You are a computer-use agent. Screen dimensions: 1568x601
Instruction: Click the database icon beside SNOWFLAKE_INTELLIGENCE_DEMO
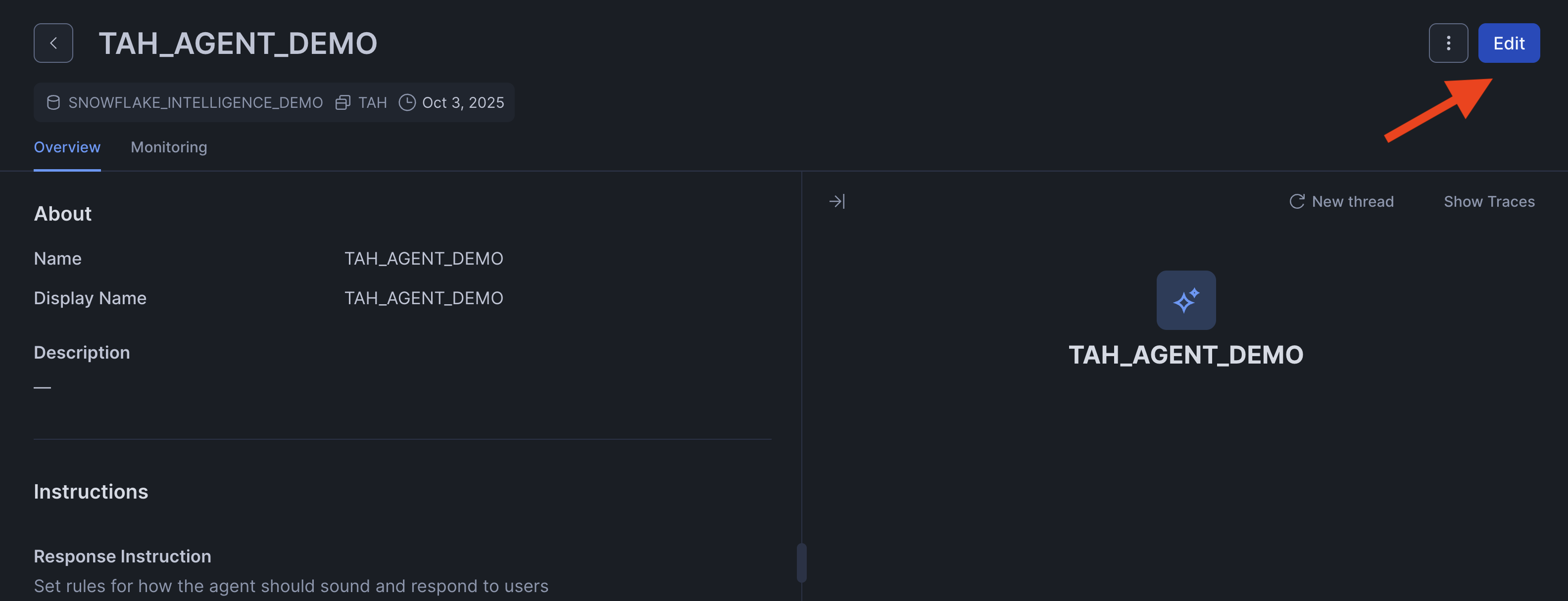tap(53, 103)
